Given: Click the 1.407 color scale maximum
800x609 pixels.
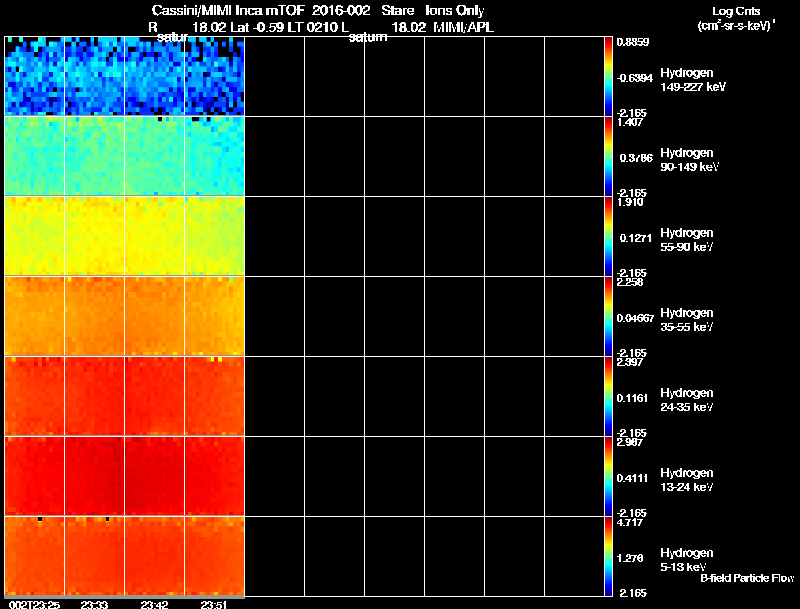Looking at the screenshot, I should [x=630, y=122].
